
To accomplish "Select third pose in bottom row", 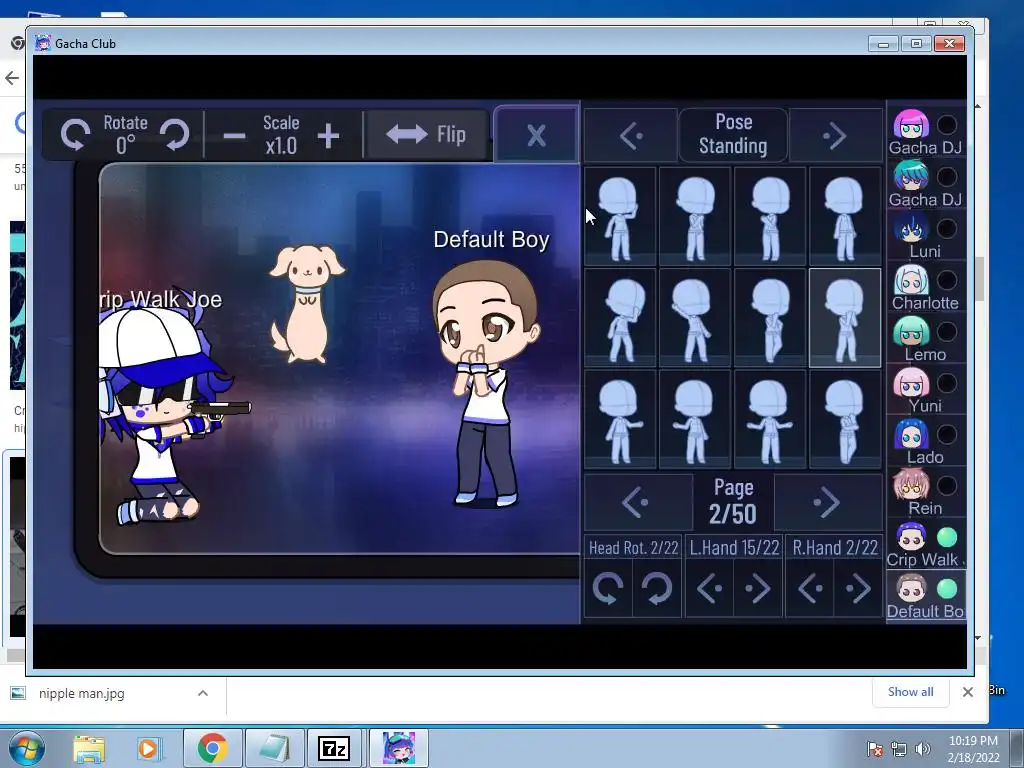I will click(x=770, y=419).
